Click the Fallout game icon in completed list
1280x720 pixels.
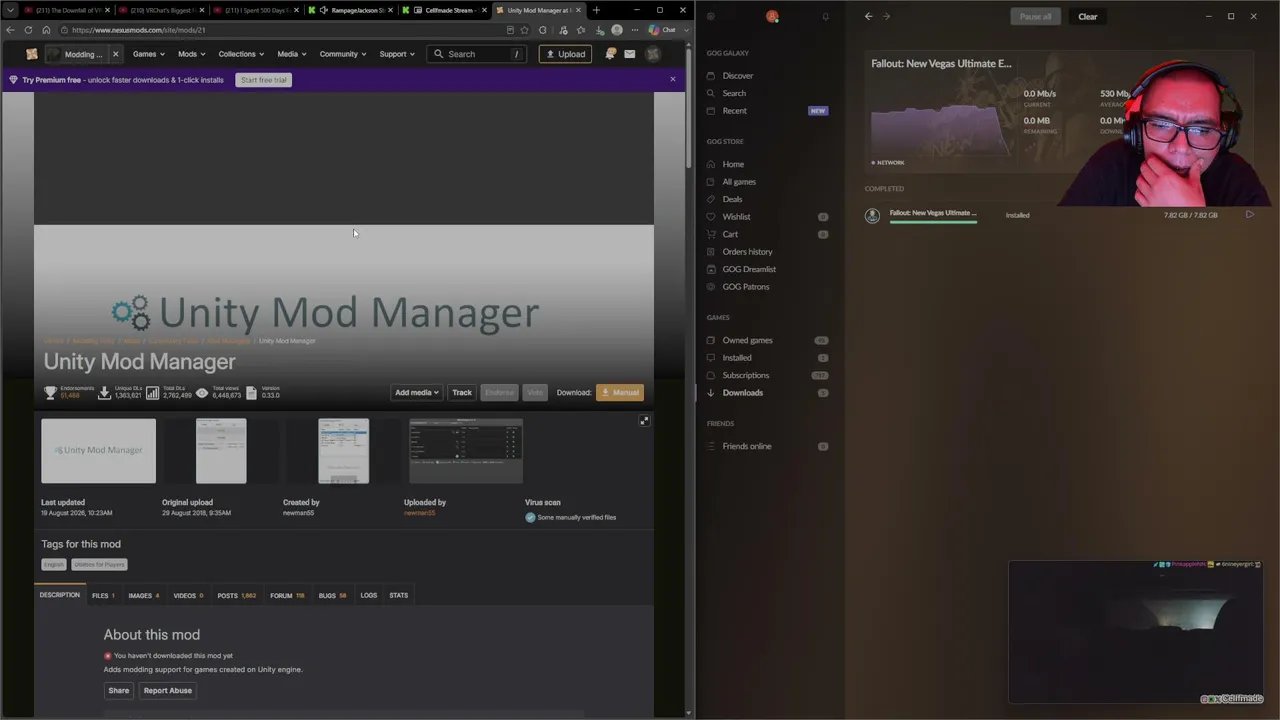[x=872, y=215]
